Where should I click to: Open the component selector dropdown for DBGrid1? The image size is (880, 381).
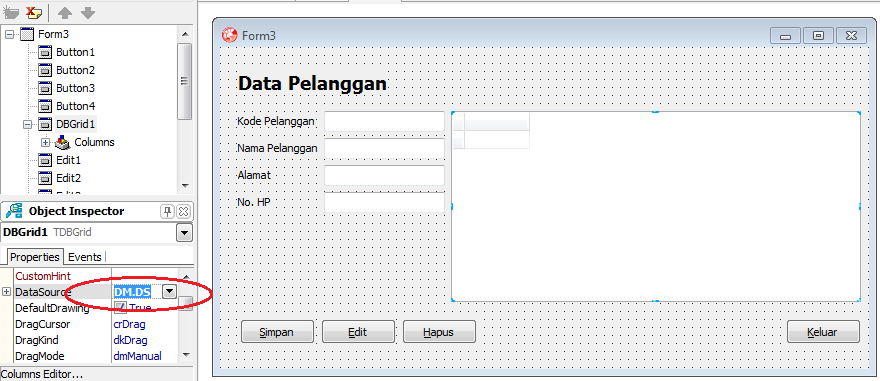[184, 232]
